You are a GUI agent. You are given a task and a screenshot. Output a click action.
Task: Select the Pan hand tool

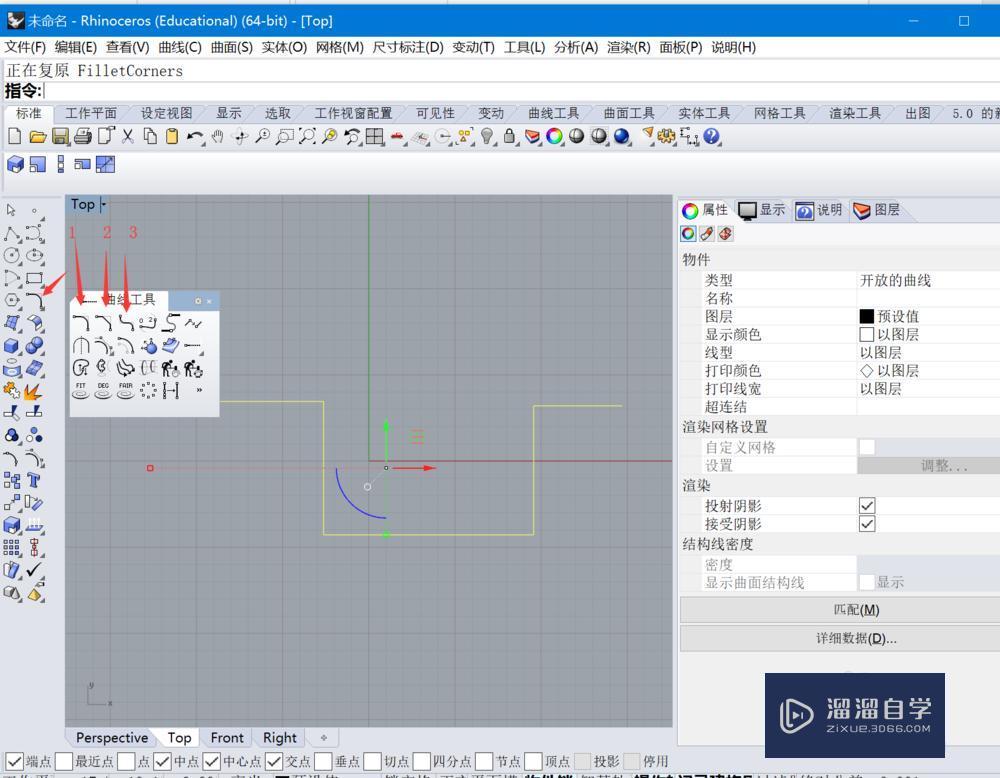(x=217, y=136)
